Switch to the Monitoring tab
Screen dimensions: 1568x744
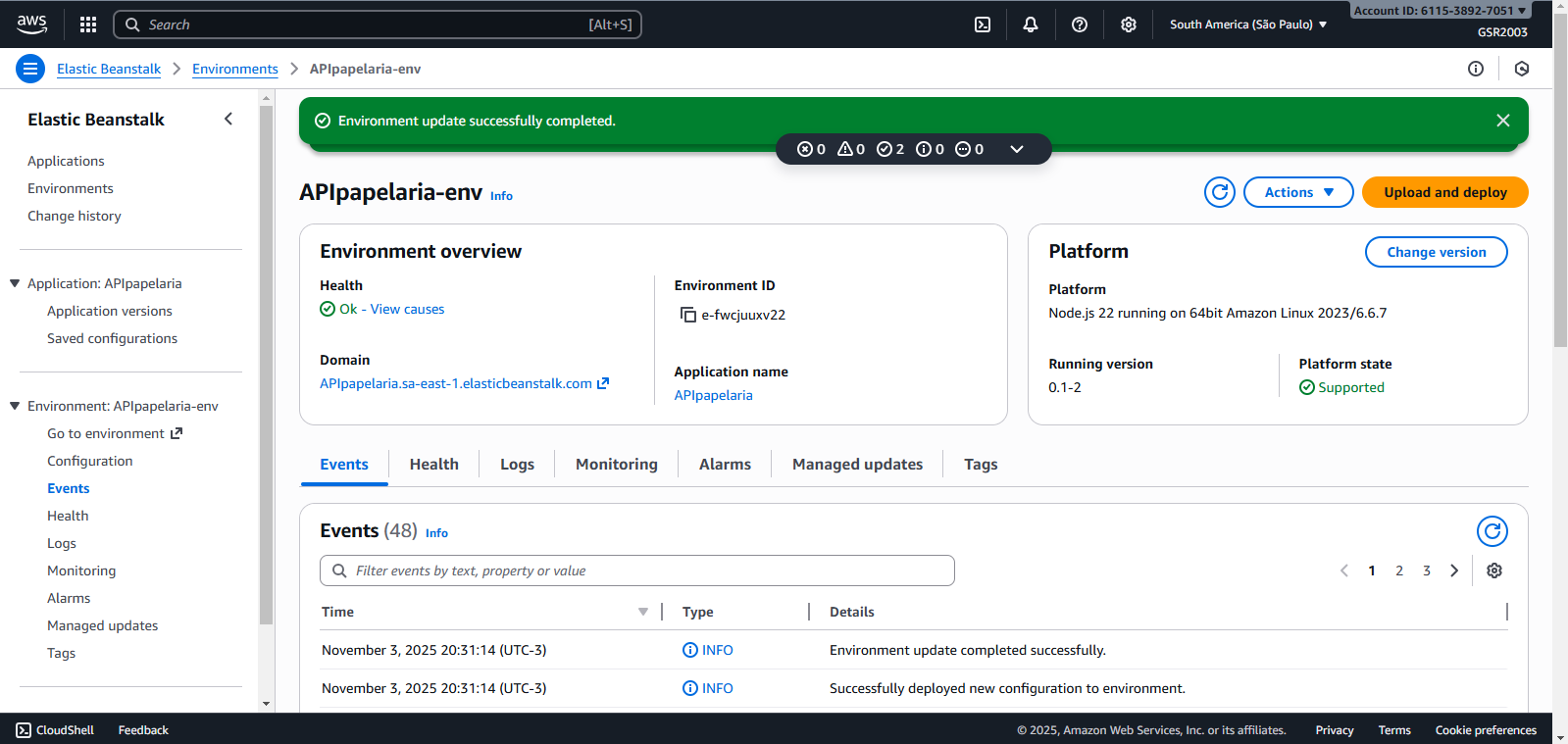point(617,464)
